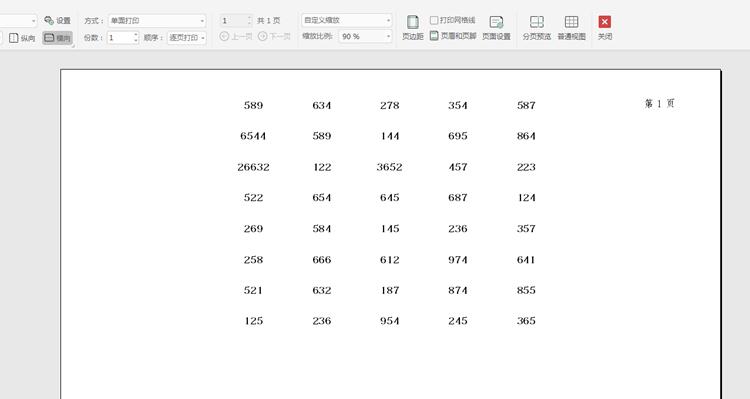Click the value 587 in preview

(x=526, y=105)
